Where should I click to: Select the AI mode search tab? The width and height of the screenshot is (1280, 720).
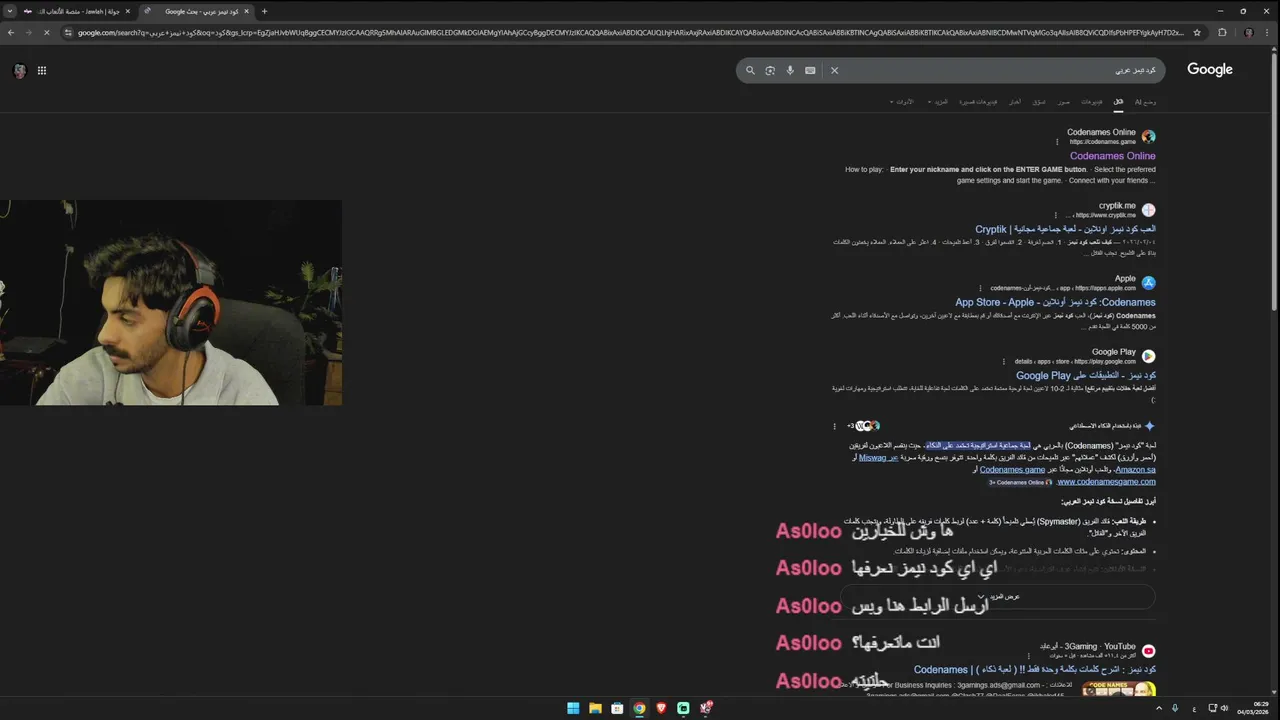[1145, 102]
